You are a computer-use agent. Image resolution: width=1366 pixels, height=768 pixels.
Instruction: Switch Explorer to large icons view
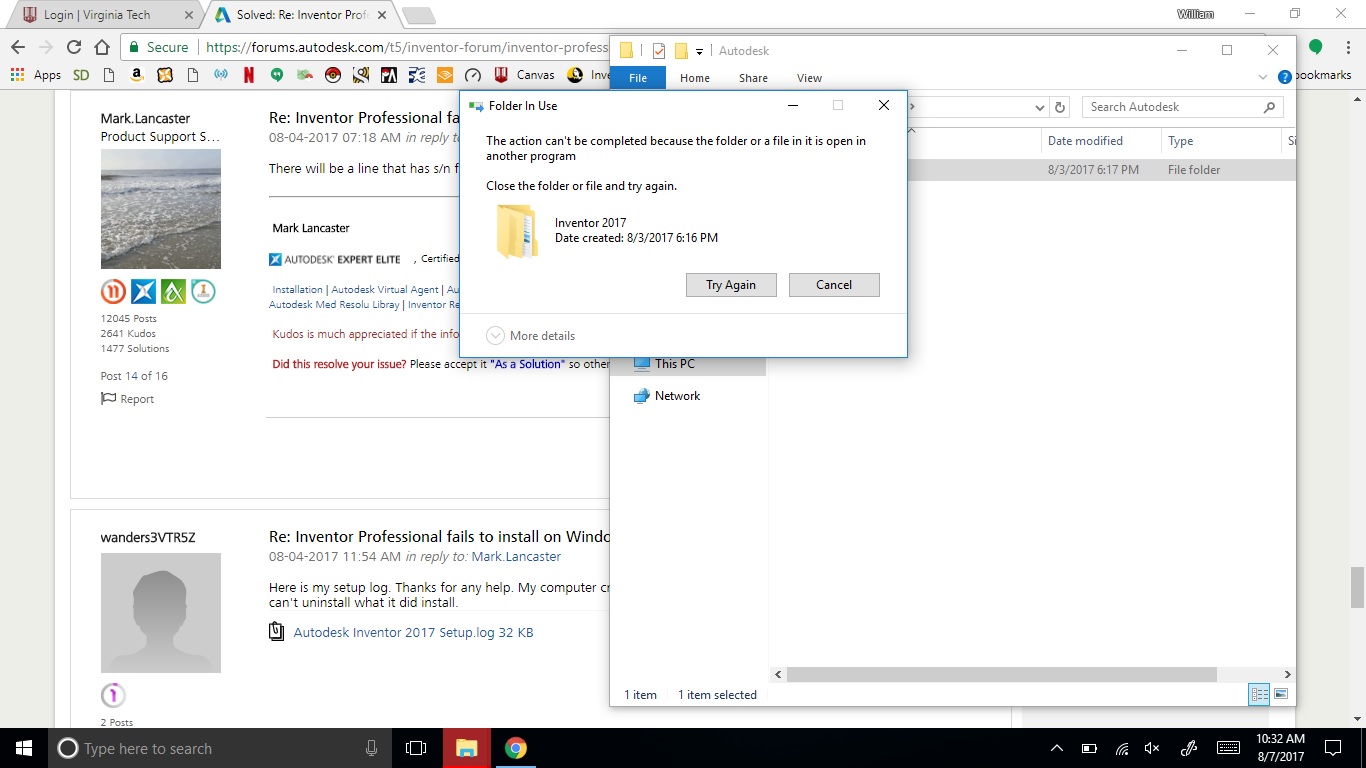[1281, 694]
